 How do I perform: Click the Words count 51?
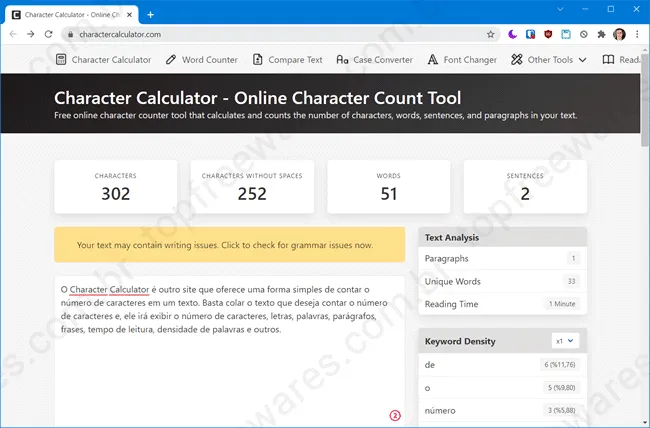click(x=389, y=194)
